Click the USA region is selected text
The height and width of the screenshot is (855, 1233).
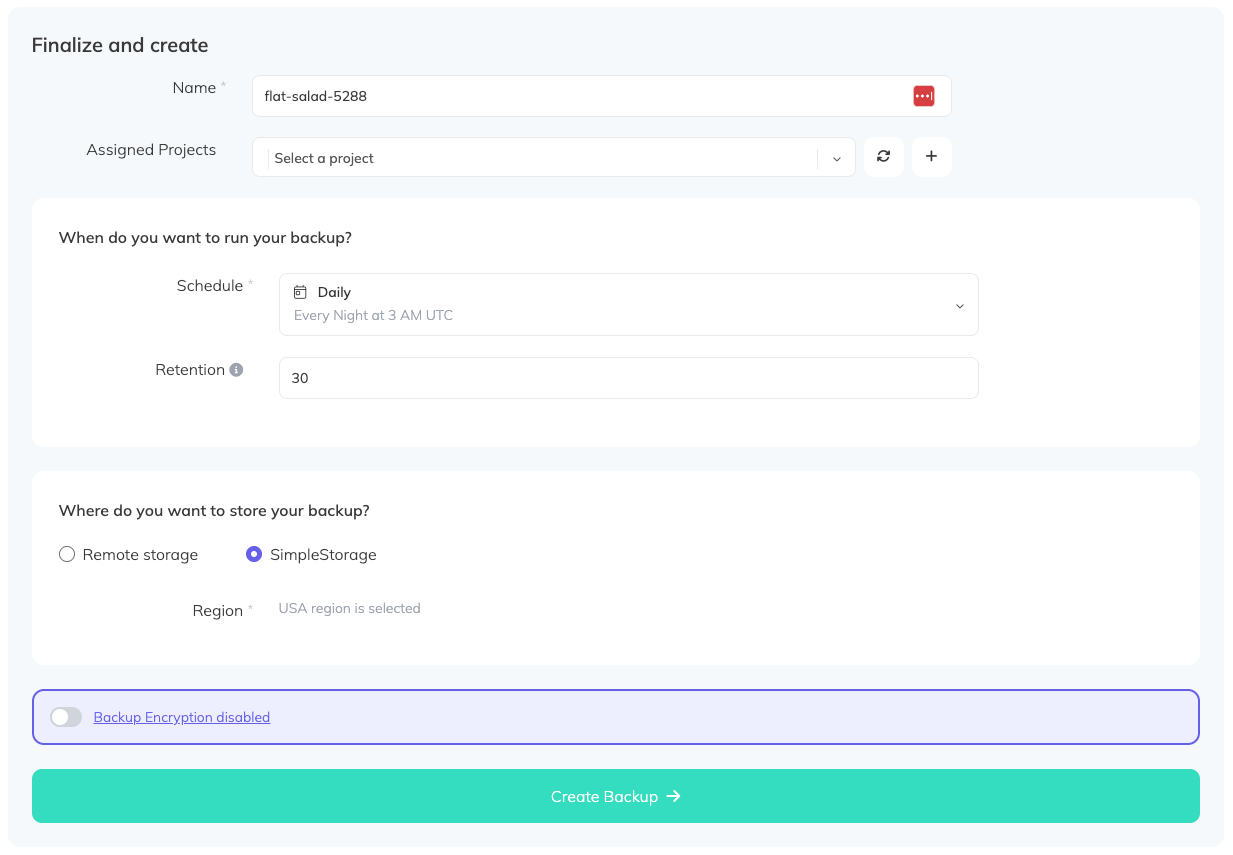349,608
